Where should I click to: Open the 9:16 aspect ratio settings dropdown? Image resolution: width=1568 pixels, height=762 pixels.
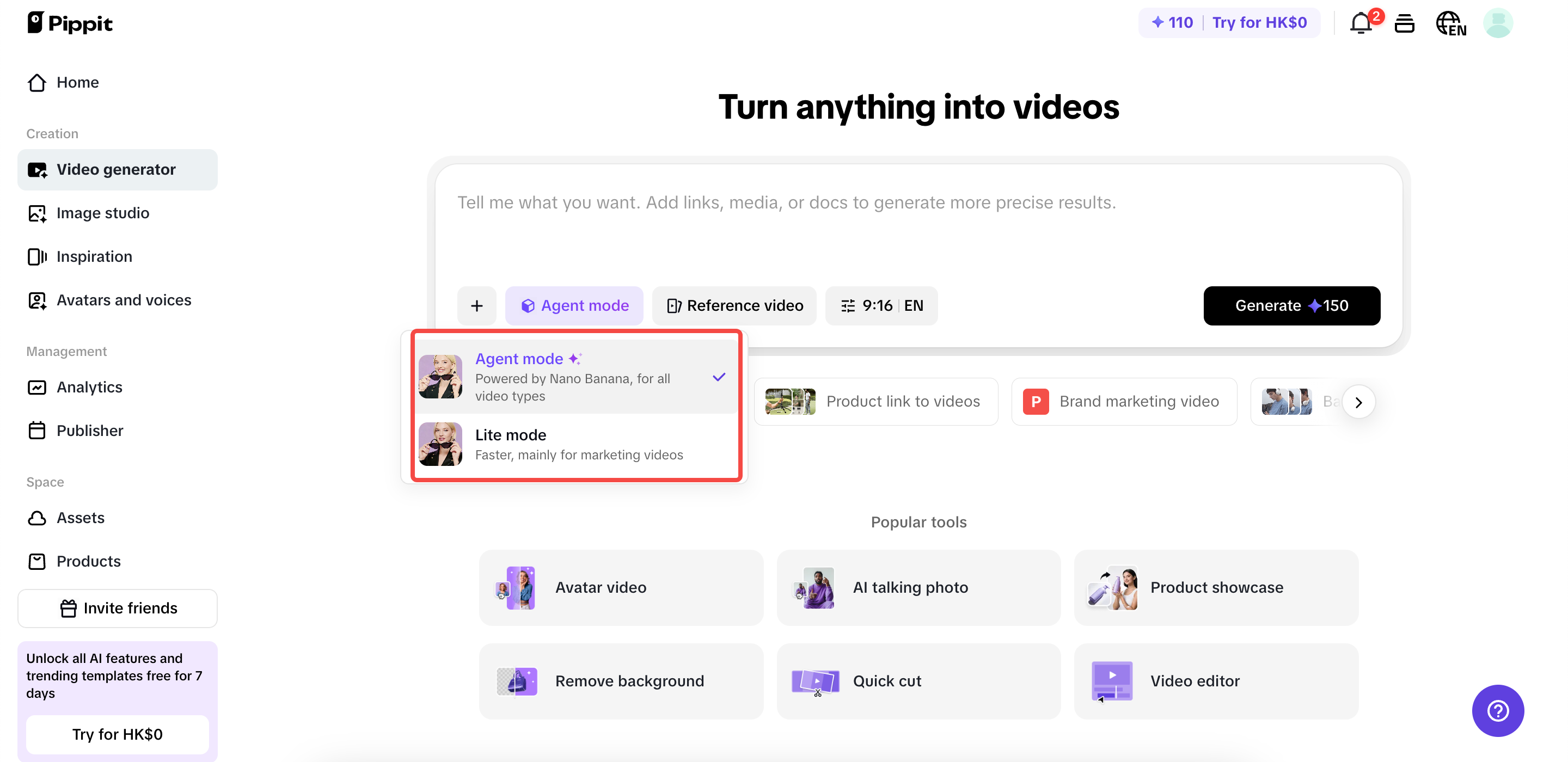881,305
